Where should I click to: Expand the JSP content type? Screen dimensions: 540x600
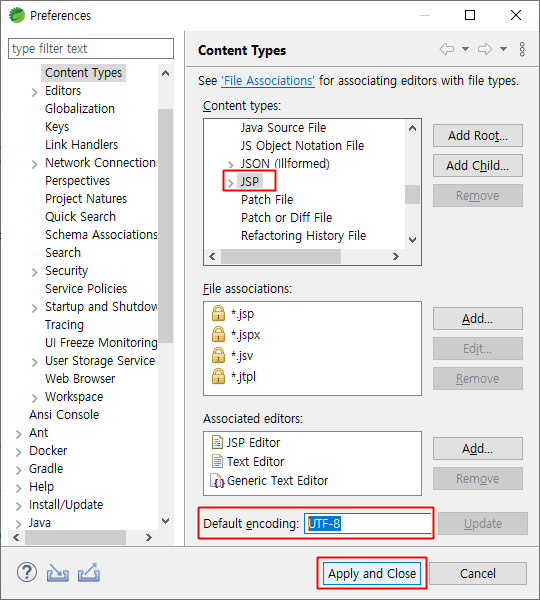click(x=230, y=183)
